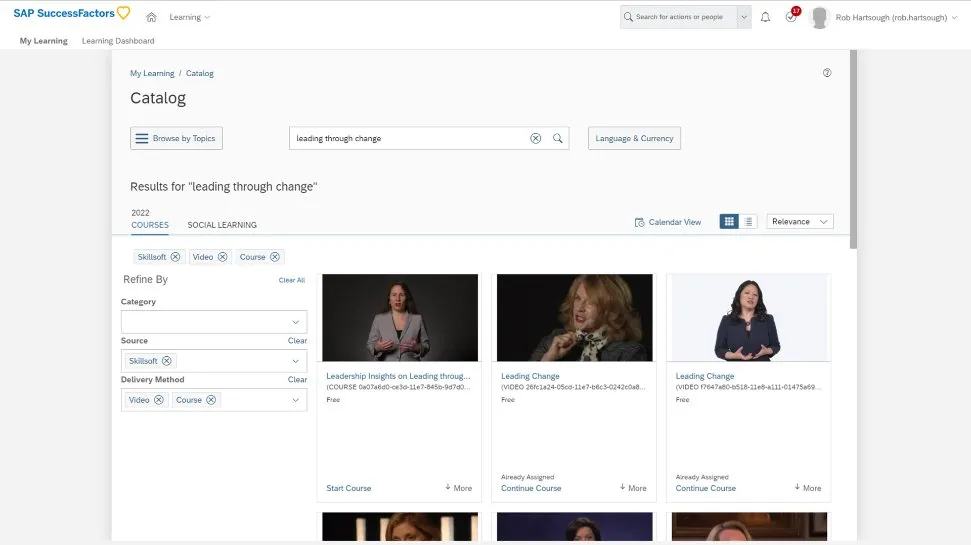Open the Relevance sort dropdown
This screenshot has height=545, width=971.
click(800, 221)
